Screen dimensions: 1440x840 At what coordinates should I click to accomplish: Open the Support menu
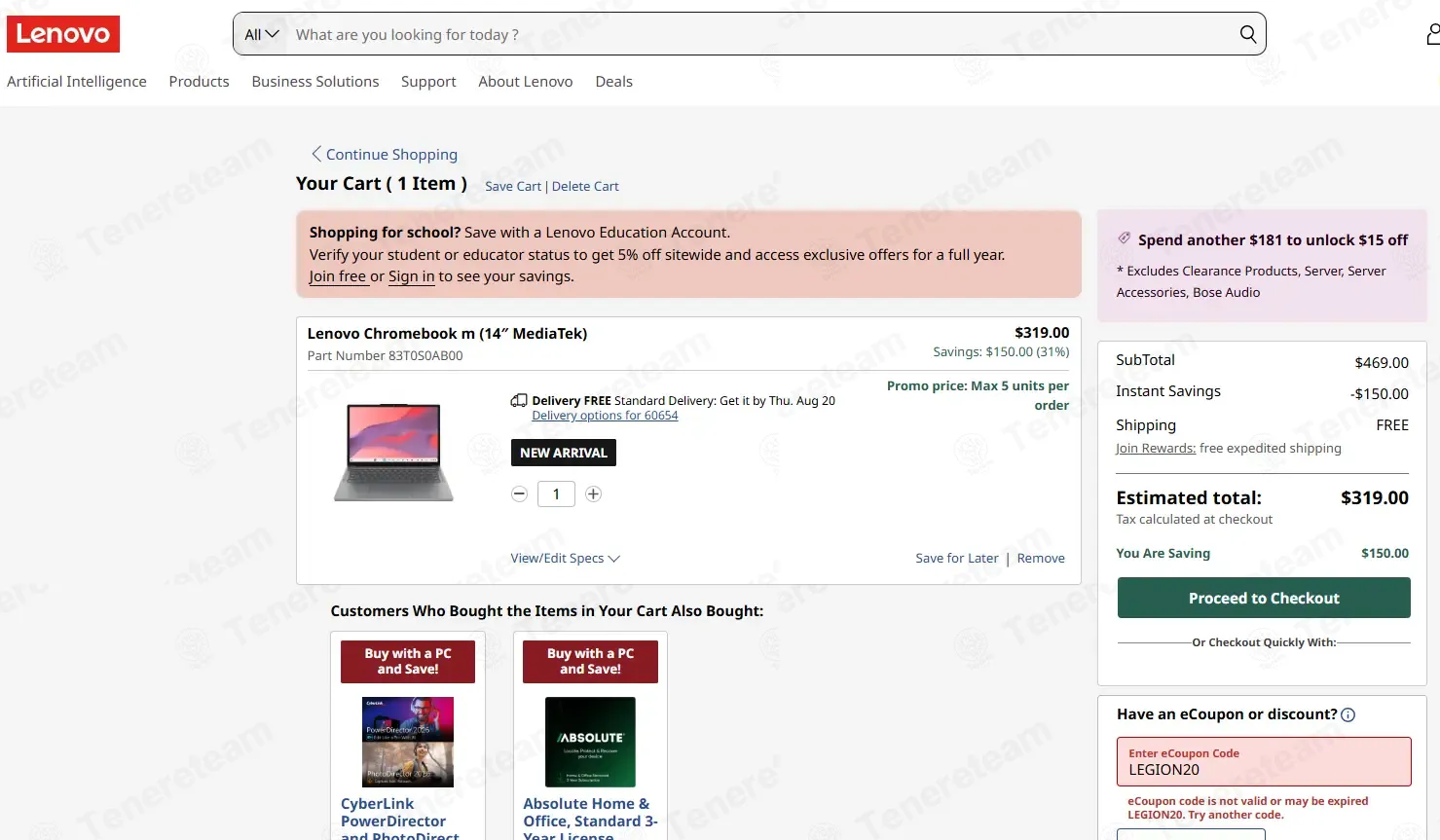428,82
